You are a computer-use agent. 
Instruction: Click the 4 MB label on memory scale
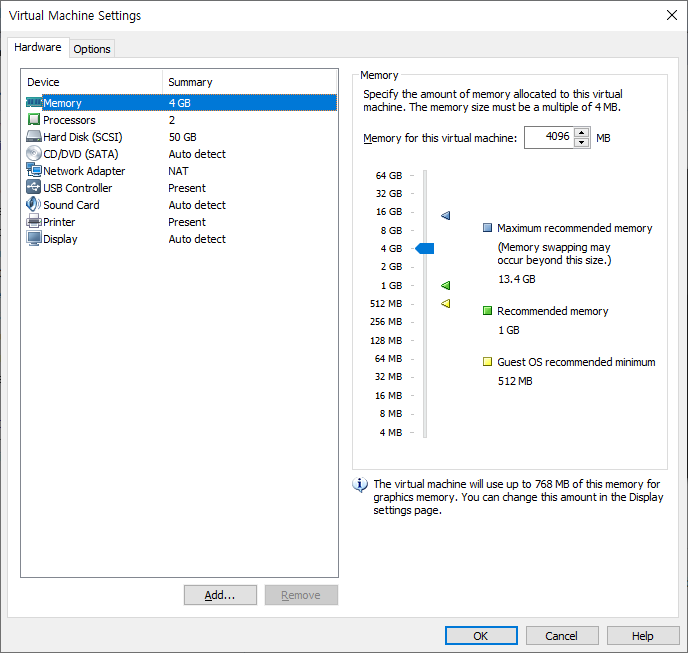tap(391, 432)
